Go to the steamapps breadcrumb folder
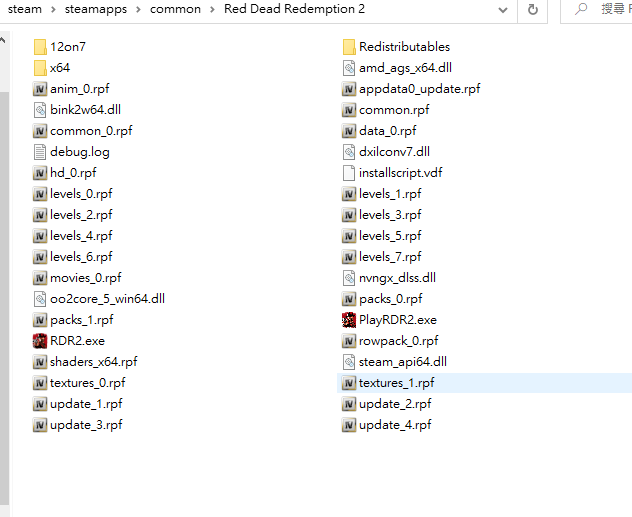Viewport: 632px width, 517px height. coord(96,9)
